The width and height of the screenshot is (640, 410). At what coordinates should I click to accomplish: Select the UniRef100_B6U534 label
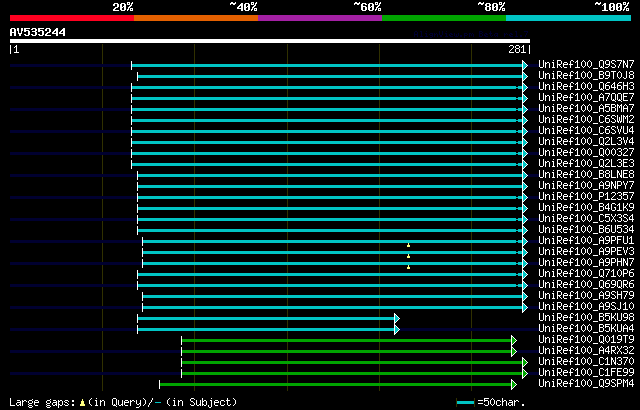tap(586, 230)
